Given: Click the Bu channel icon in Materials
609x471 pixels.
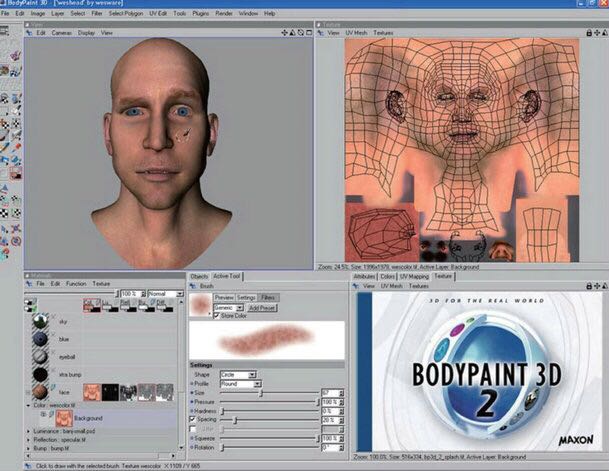Looking at the screenshot, I should click(147, 305).
